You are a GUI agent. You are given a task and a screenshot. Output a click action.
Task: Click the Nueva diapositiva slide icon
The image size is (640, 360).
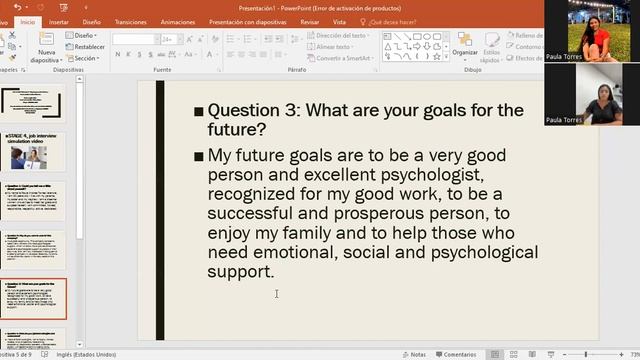click(46, 39)
